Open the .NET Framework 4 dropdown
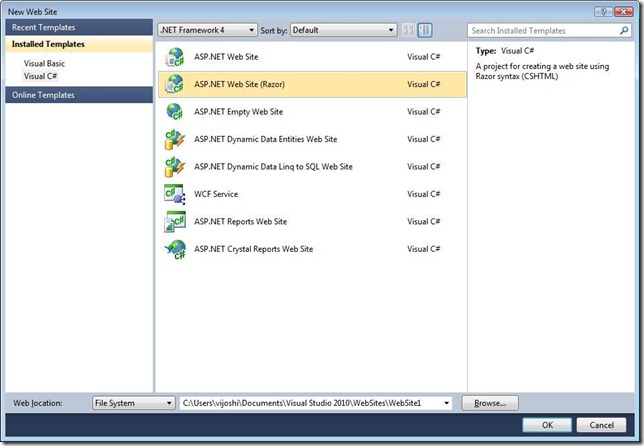Image resolution: width=644 pixels, height=446 pixels. coord(207,30)
